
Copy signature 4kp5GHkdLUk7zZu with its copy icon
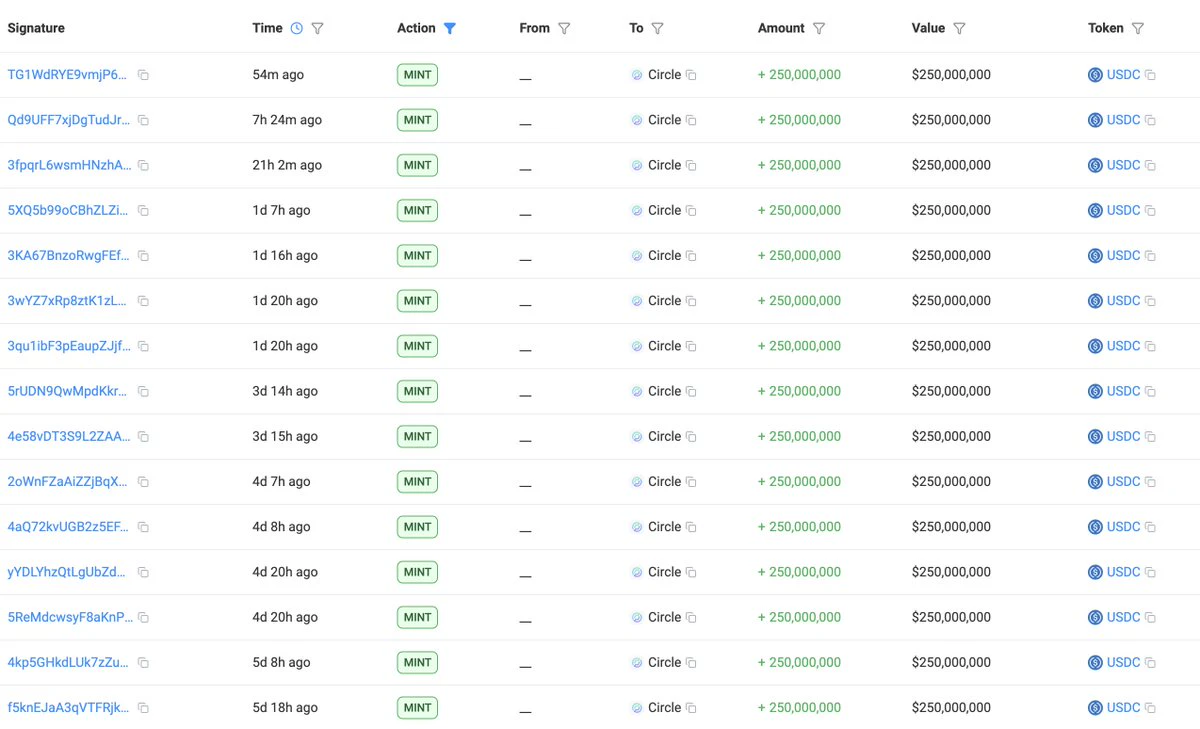click(143, 663)
